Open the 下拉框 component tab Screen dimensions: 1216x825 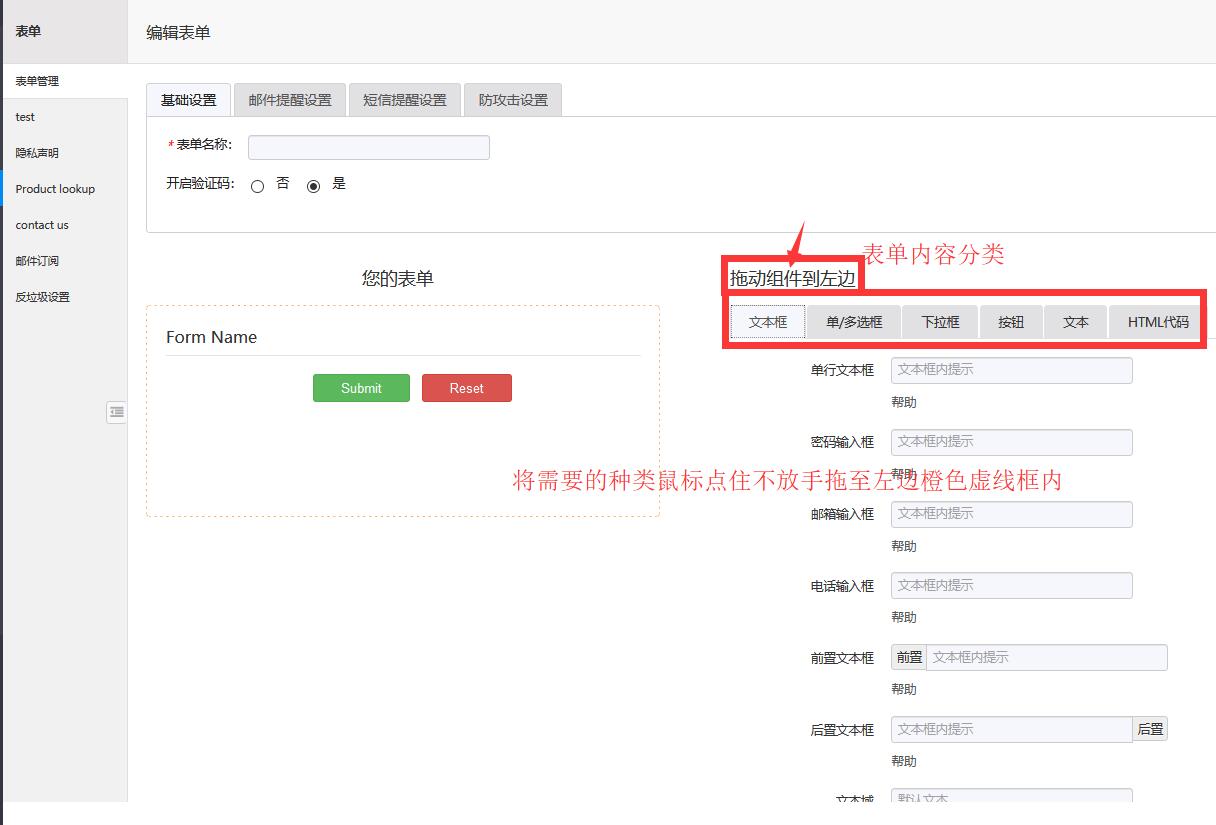(x=940, y=322)
